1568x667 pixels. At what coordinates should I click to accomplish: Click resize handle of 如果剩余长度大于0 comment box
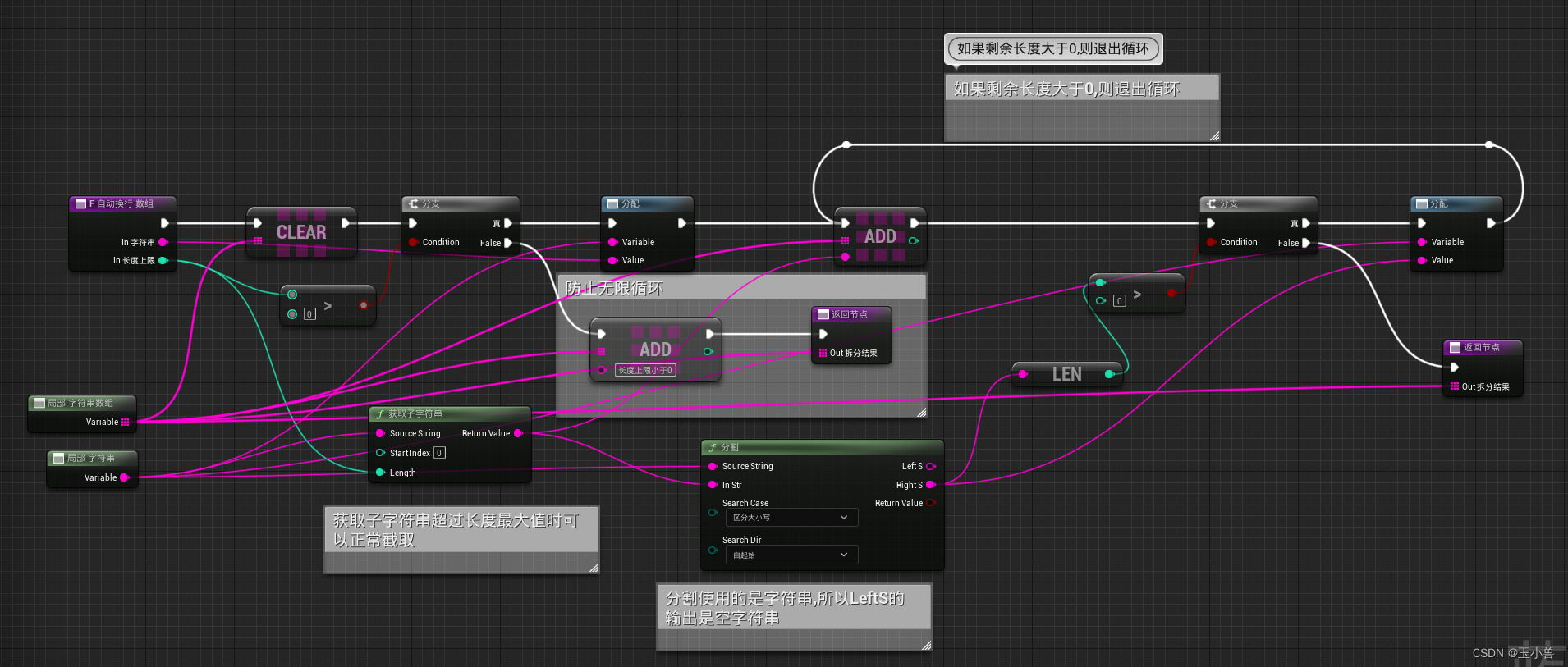click(1214, 135)
